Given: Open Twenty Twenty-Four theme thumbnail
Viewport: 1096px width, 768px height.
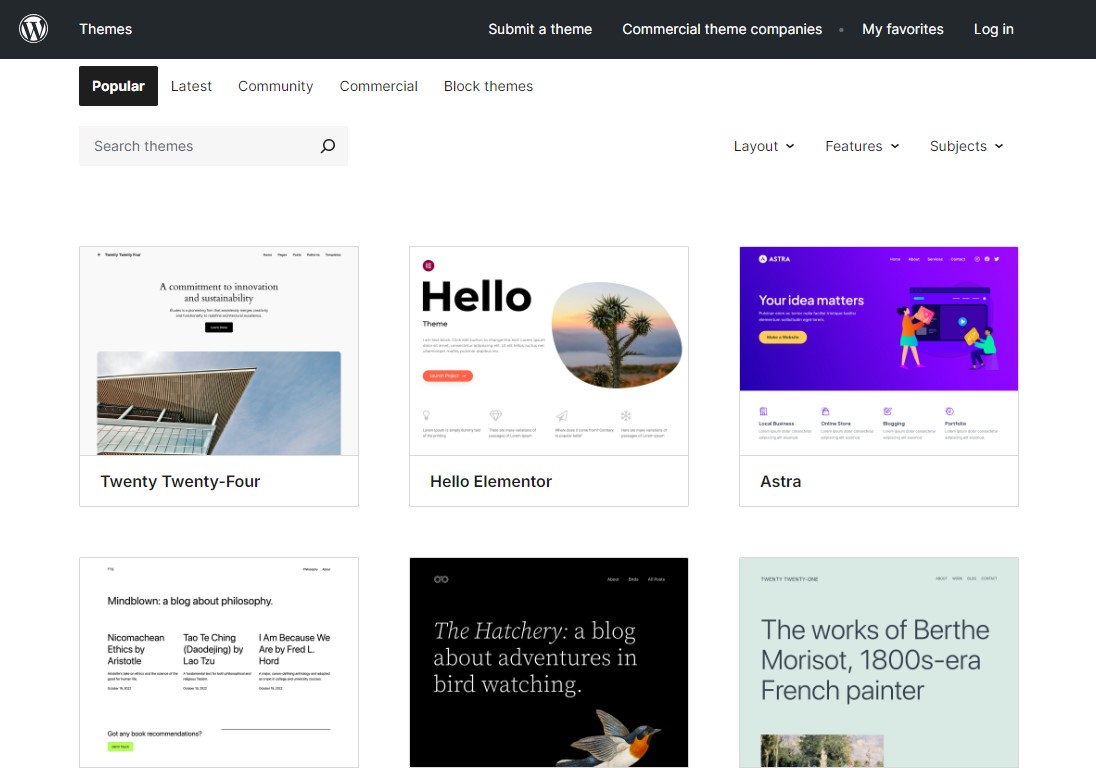Looking at the screenshot, I should pos(219,351).
